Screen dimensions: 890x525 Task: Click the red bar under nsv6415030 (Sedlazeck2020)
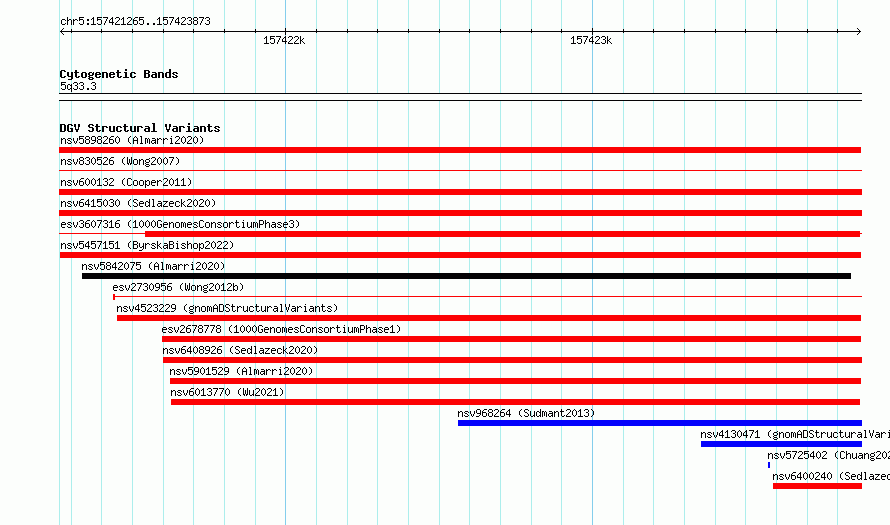point(460,213)
